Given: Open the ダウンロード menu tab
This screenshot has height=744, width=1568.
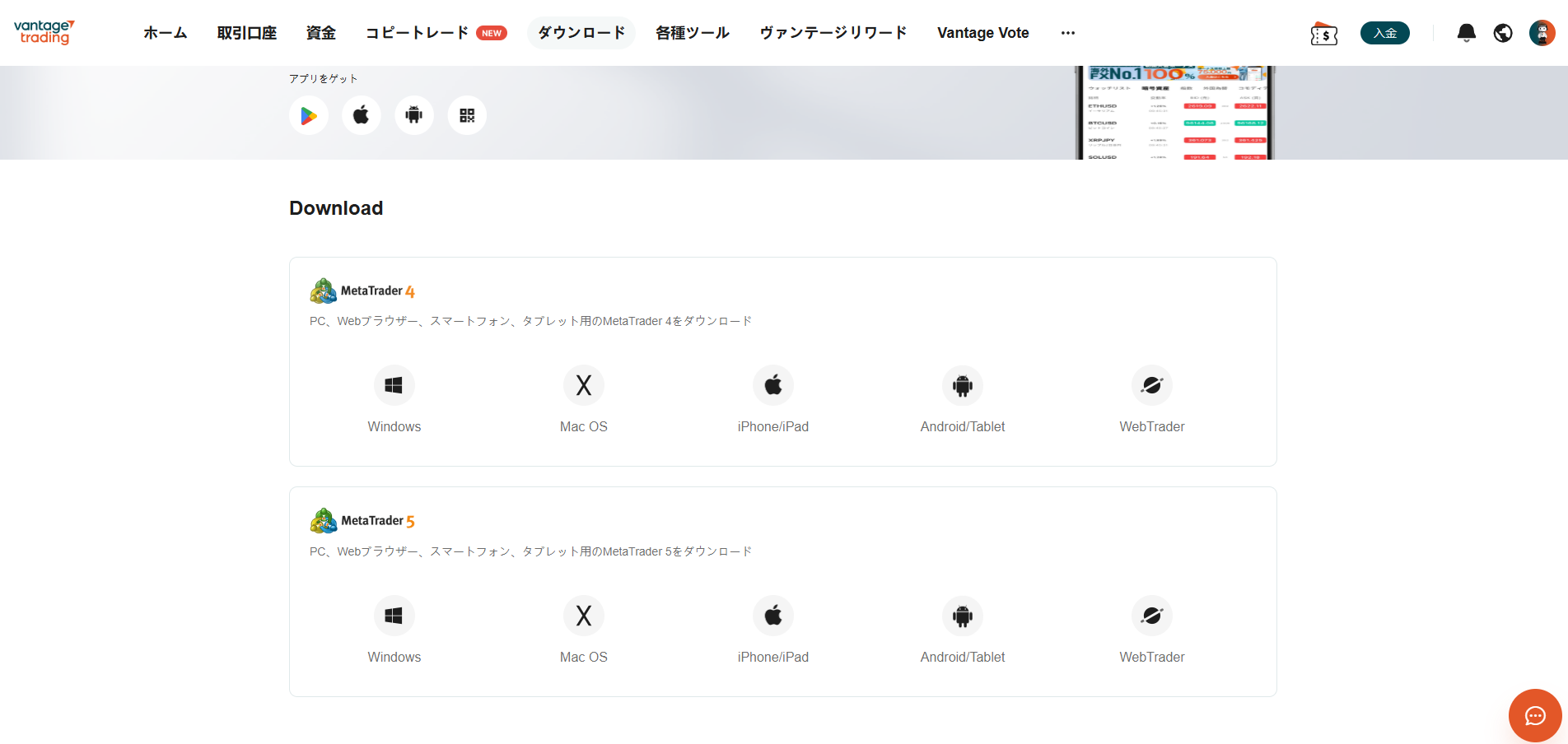Looking at the screenshot, I should (x=581, y=33).
